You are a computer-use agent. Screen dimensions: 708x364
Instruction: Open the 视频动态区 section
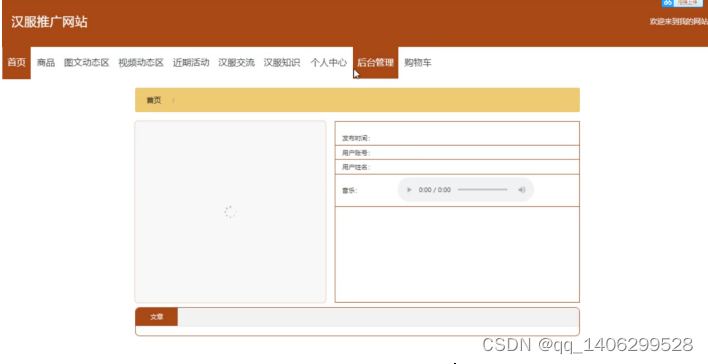141,63
